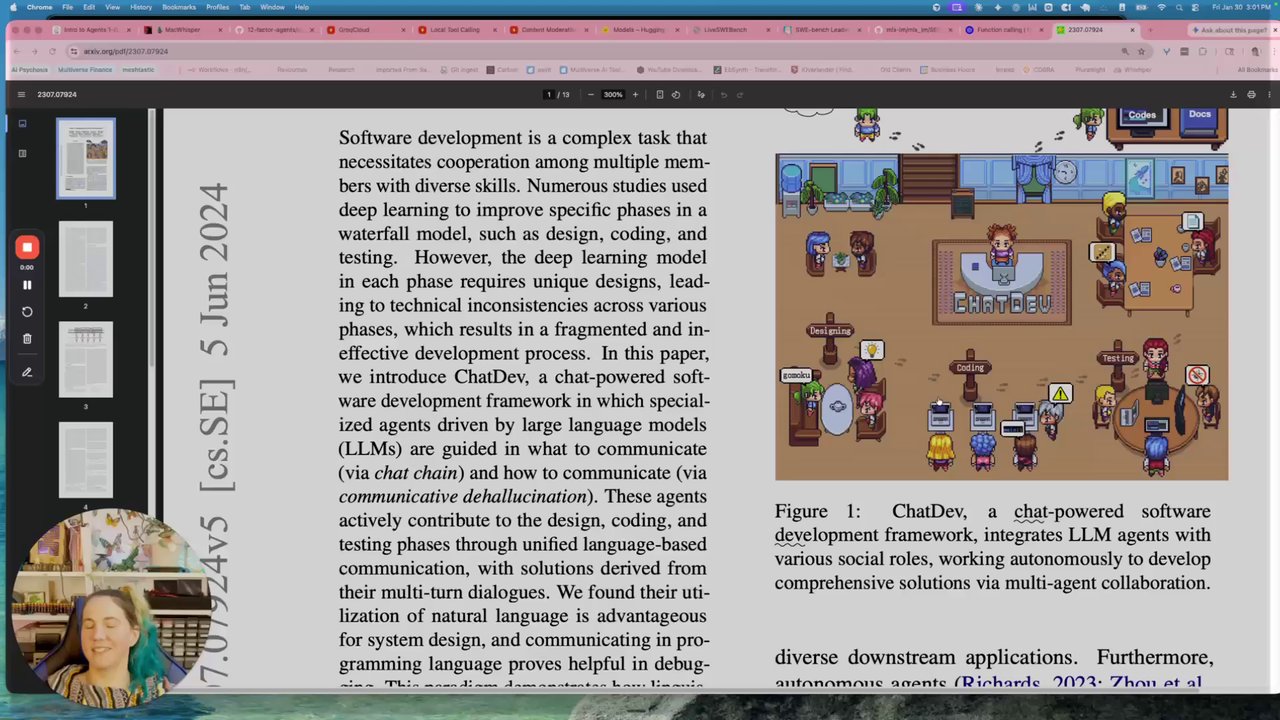Go back in browser history
Screen dimensions: 1280x720
(x=19, y=51)
